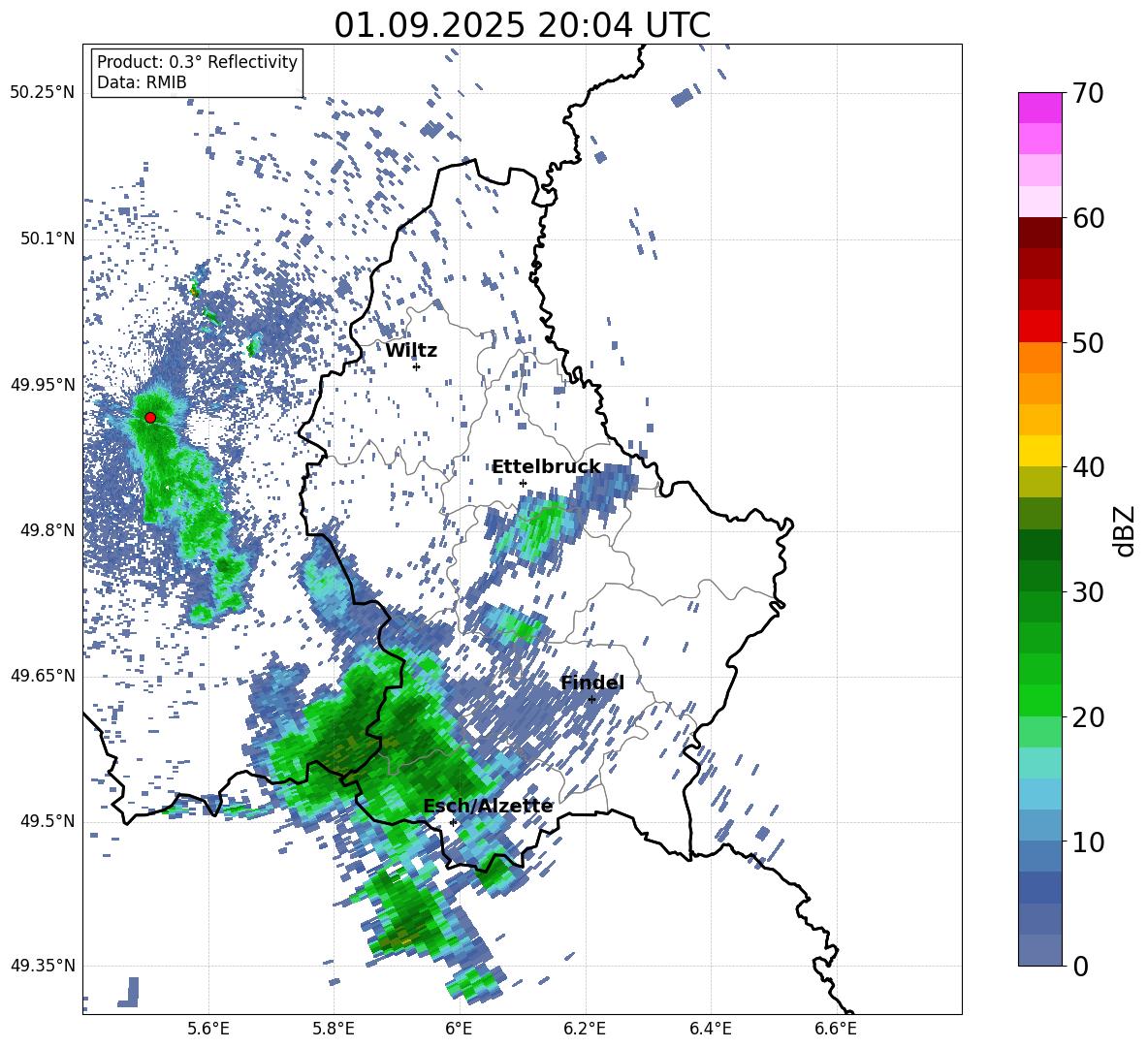Click the 10 label on the colorbar

1087,842
